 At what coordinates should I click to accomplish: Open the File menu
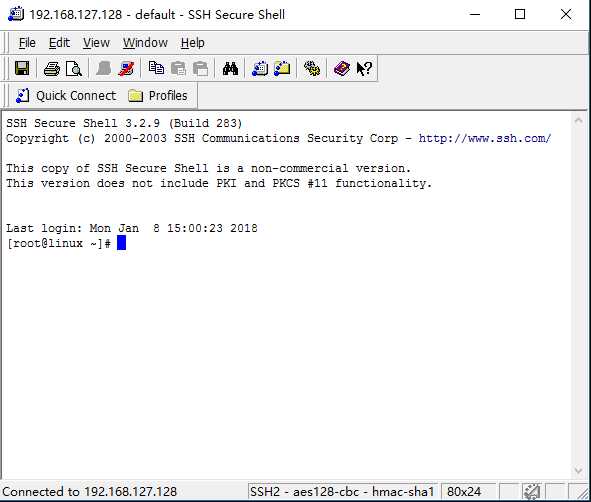[x=27, y=43]
